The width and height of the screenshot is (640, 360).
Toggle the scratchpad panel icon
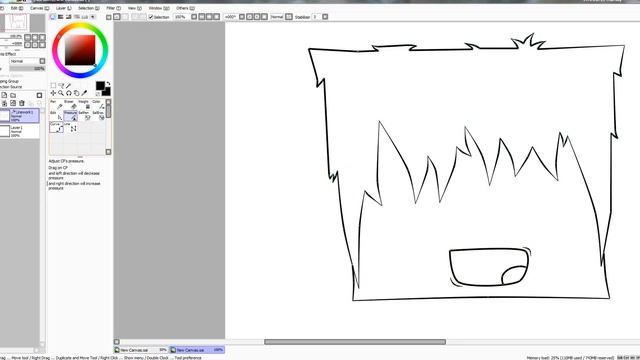[x=93, y=17]
